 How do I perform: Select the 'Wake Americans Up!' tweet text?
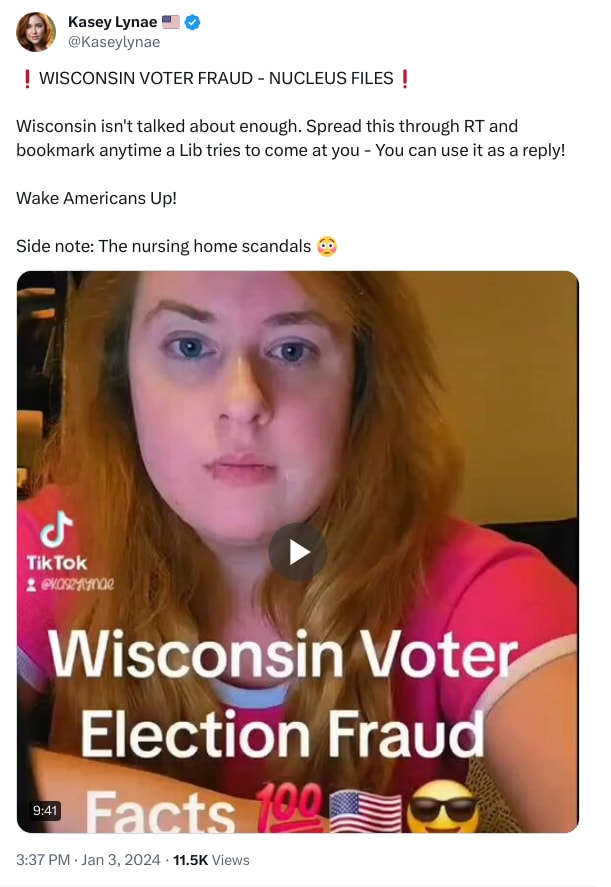point(96,198)
